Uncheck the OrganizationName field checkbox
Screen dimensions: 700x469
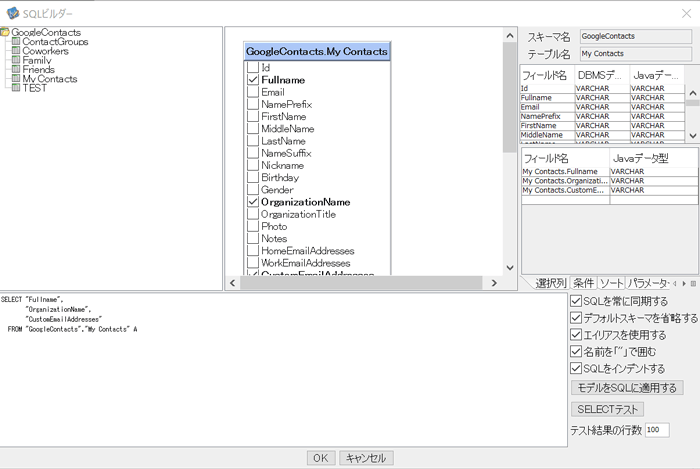253,202
